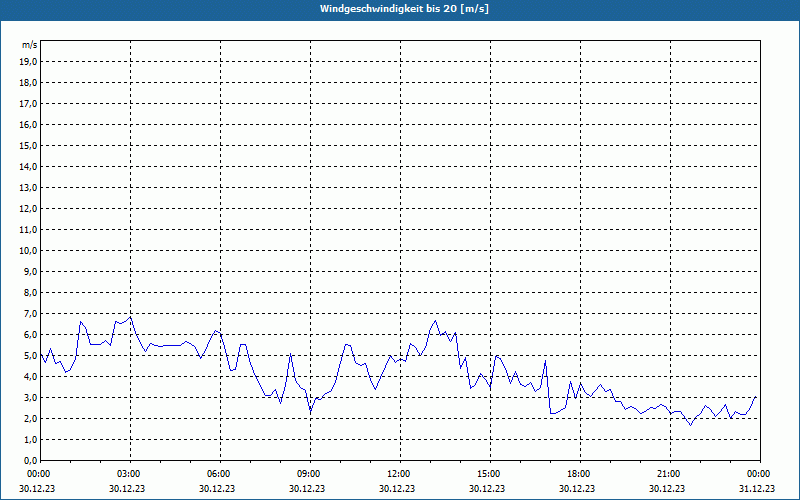Select the '13,0' y-axis label
This screenshot has height=500, width=800.
[x=29, y=187]
